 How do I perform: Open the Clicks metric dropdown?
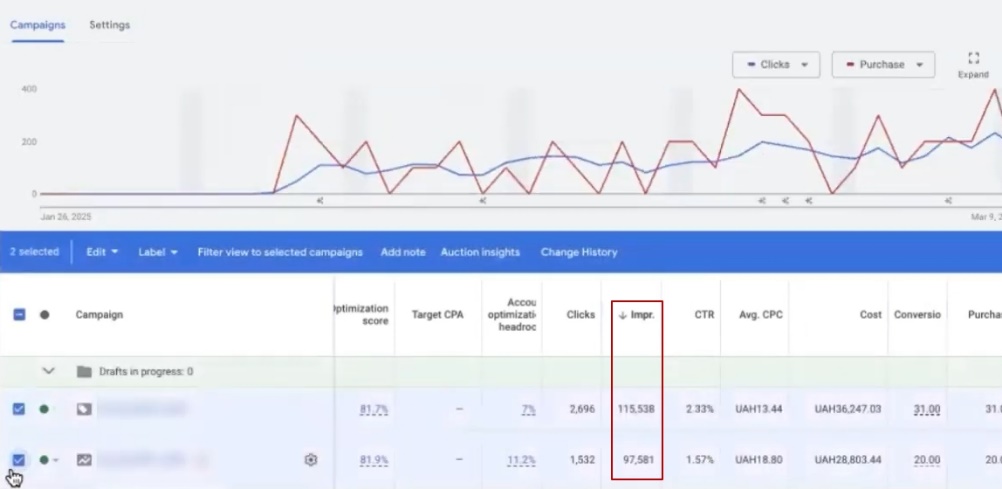776,65
